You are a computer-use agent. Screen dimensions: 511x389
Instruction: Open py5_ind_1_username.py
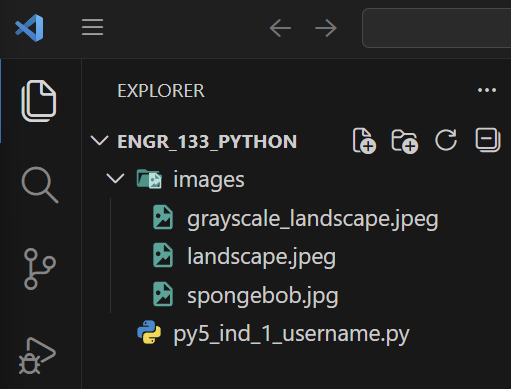(291, 334)
